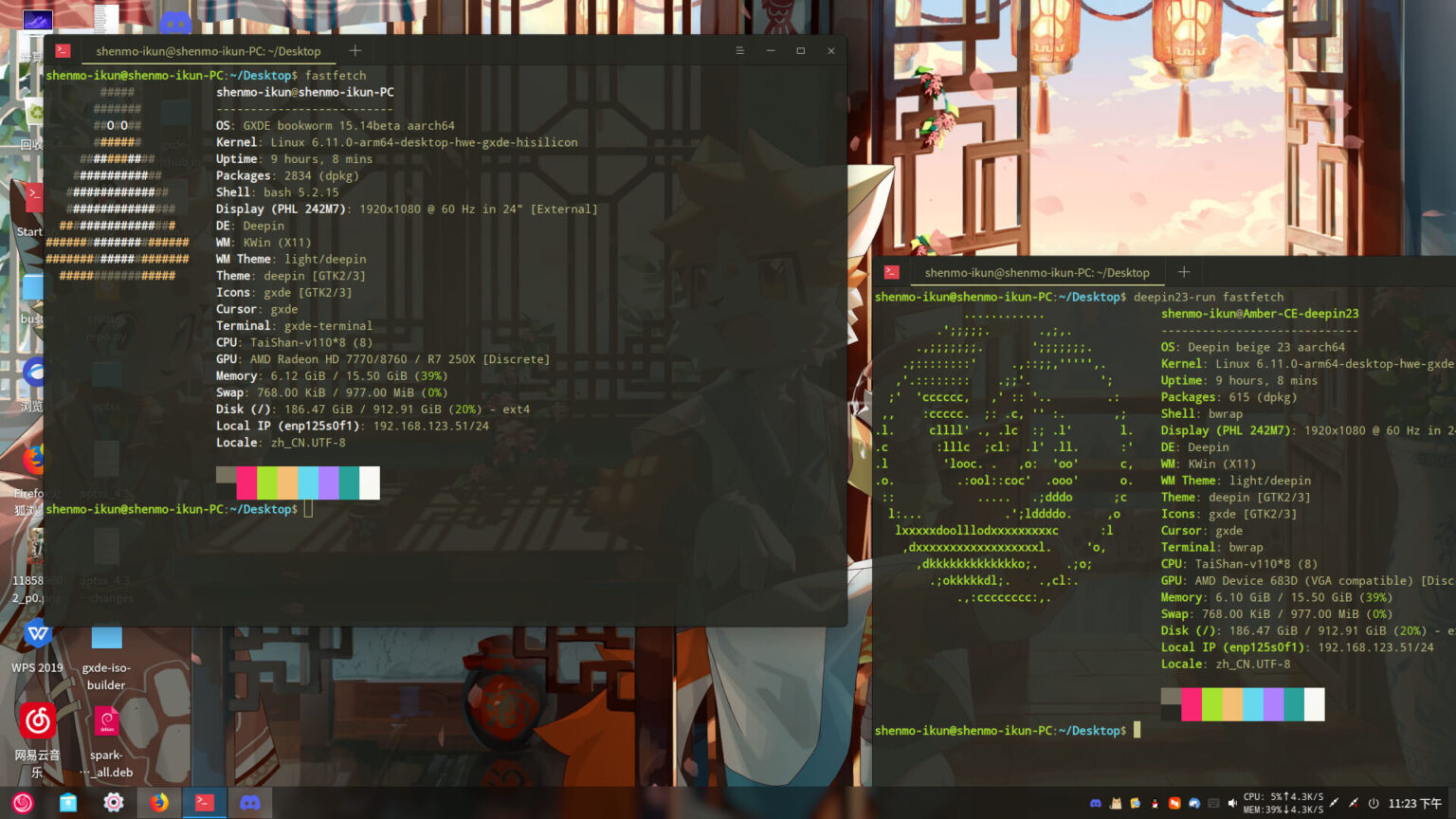Click the Discord icon in the system tray
This screenshot has width=1456, height=819.
[1097, 803]
